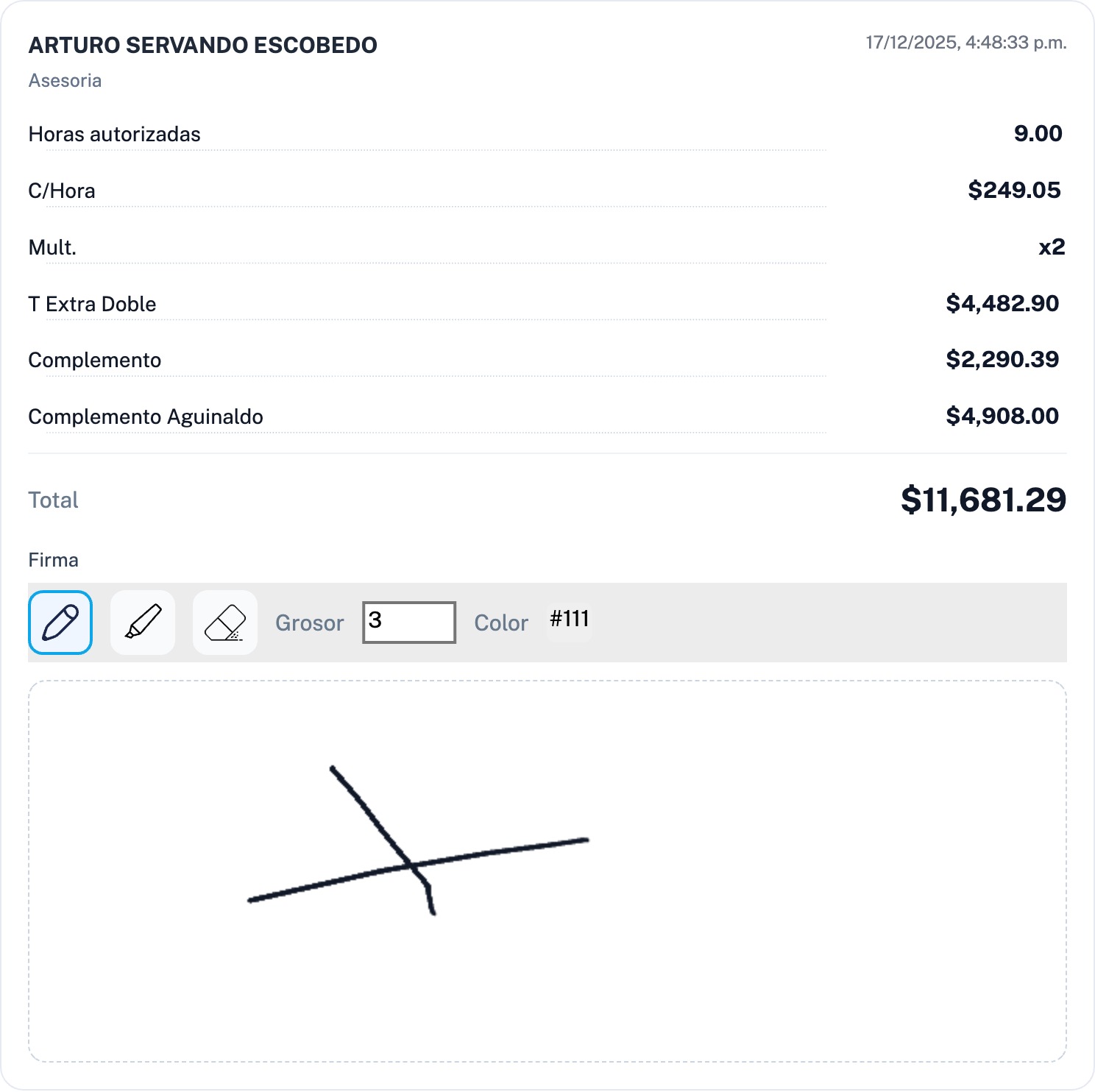Click the Color label text
Viewport: 1095px width, 1092px height.
pos(501,623)
